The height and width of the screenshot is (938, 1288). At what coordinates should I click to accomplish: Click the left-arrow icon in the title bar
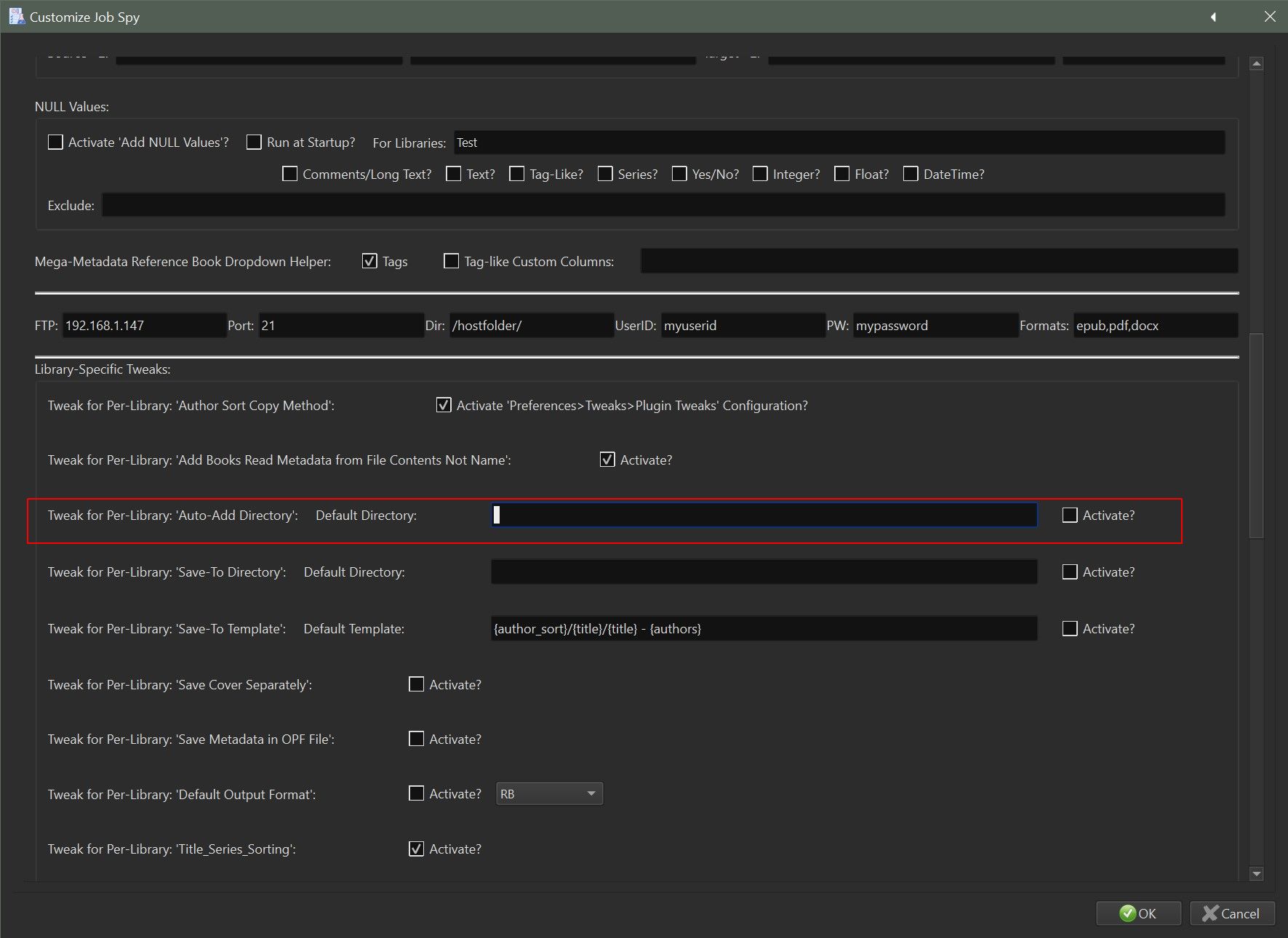tap(1213, 17)
